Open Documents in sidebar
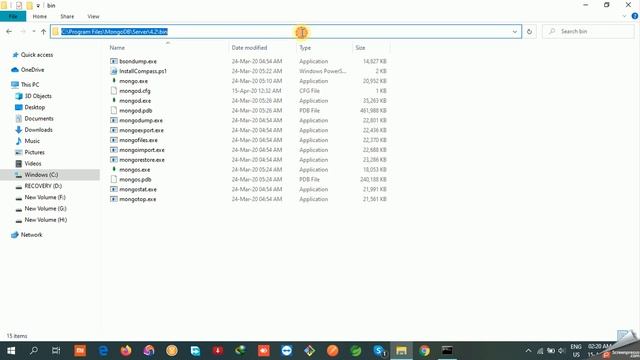The height and width of the screenshot is (360, 640). (39, 118)
